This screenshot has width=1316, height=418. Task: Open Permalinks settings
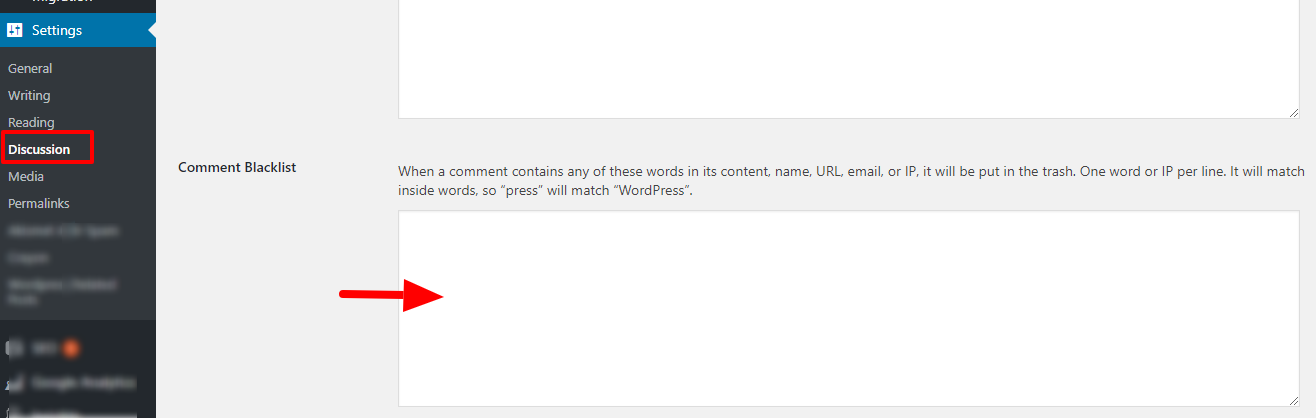pos(37,203)
